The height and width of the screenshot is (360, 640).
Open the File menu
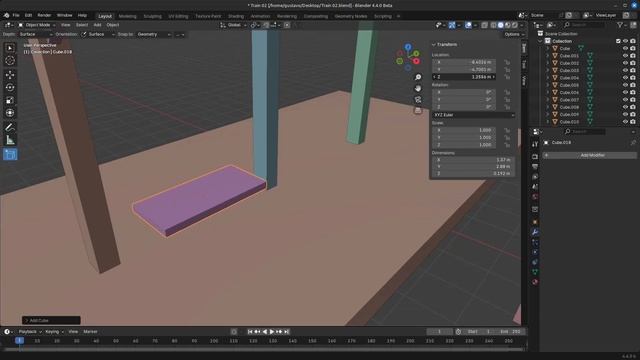point(16,16)
